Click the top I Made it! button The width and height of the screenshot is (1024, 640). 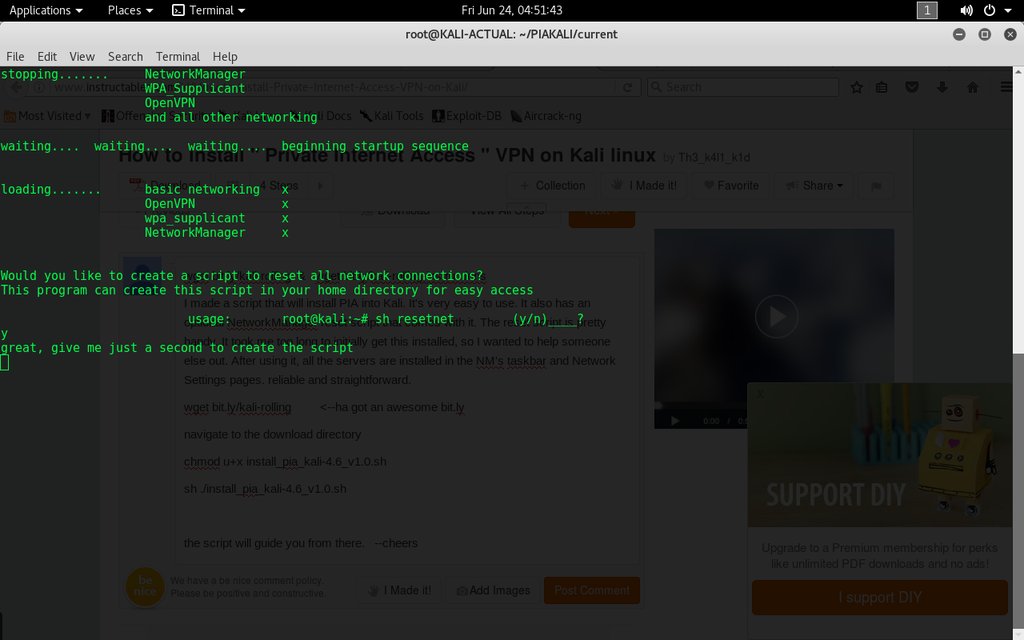(x=644, y=186)
